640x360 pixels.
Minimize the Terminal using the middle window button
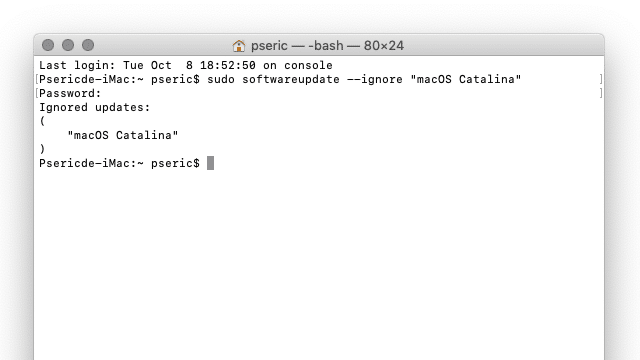point(68,45)
